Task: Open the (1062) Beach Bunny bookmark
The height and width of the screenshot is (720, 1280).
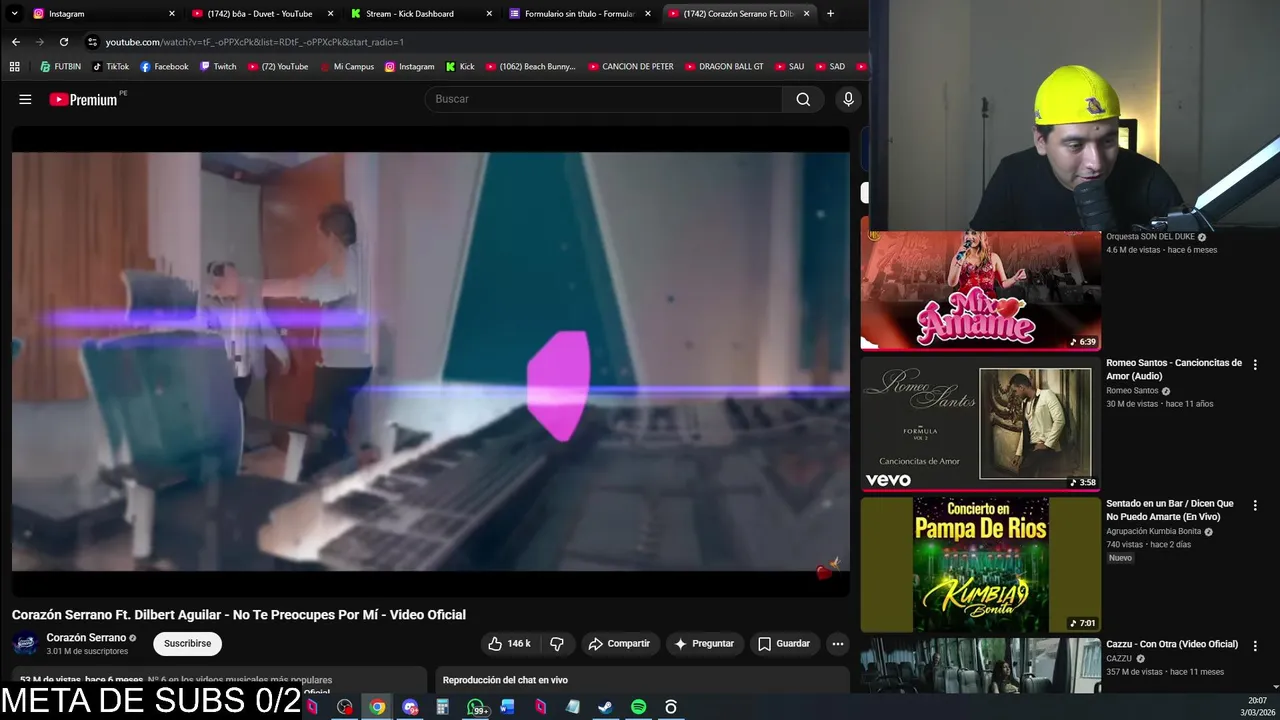Action: pyautogui.click(x=531, y=66)
